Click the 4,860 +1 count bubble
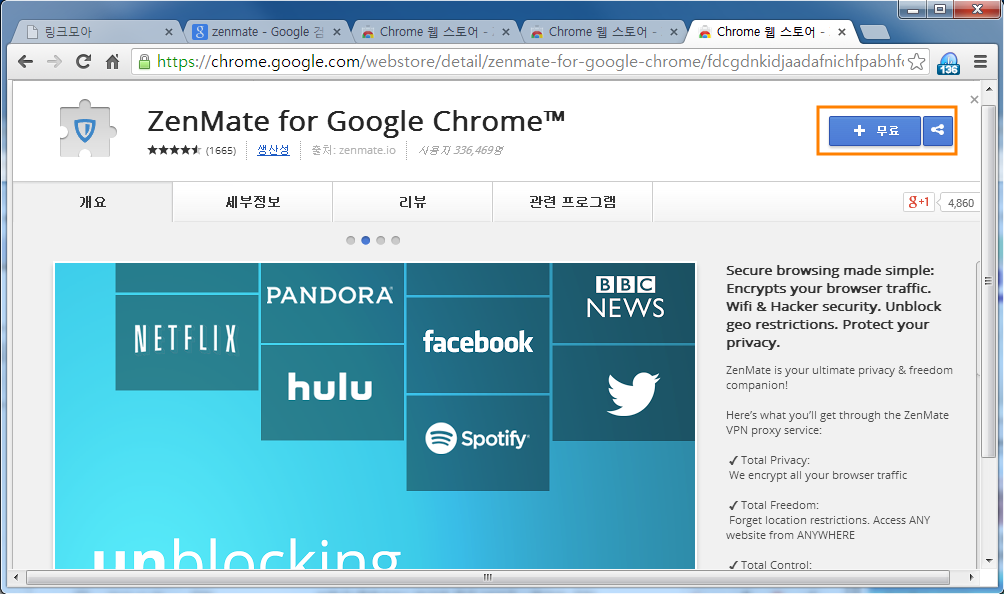 (x=960, y=203)
